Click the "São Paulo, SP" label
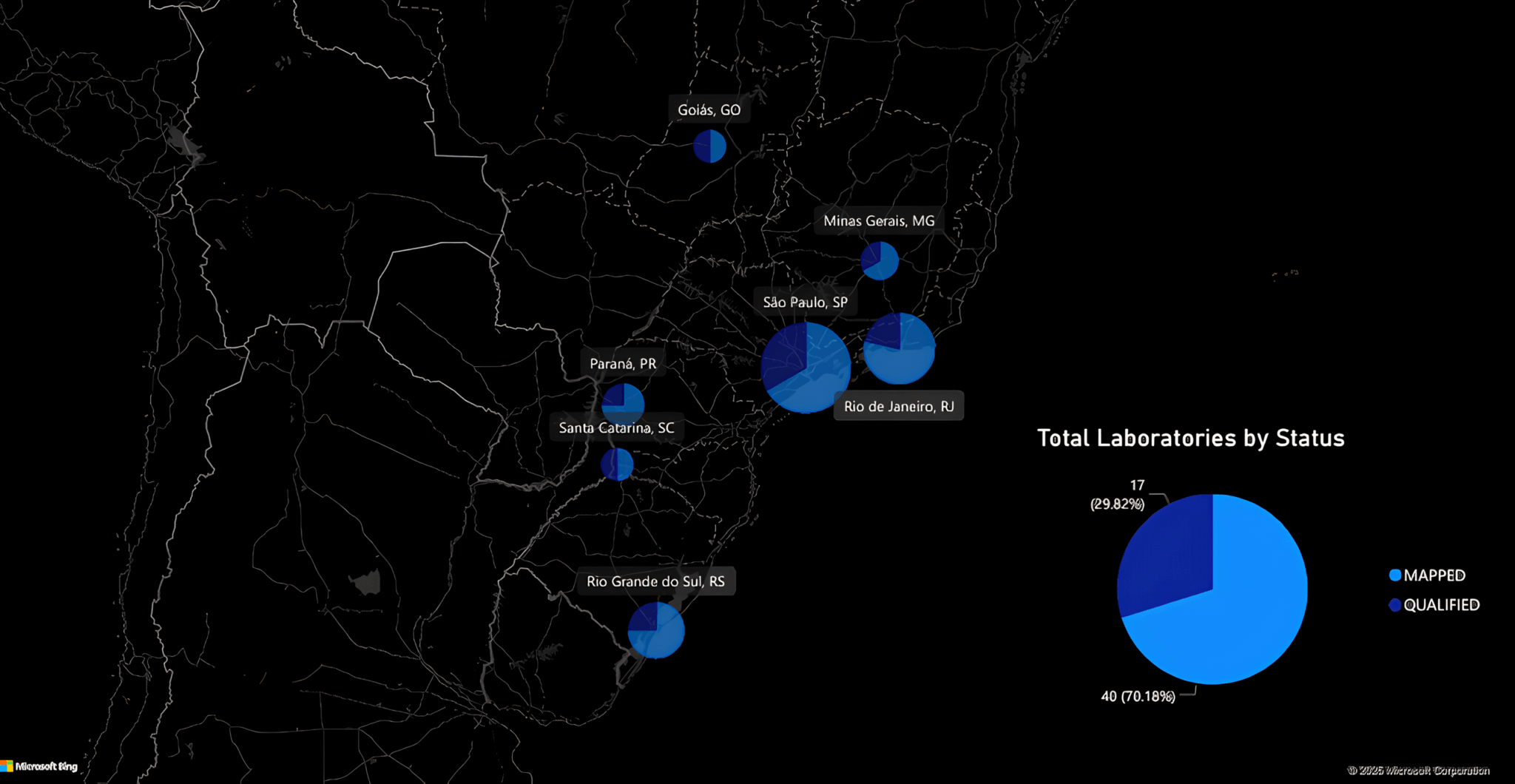Image resolution: width=1515 pixels, height=784 pixels. pos(805,303)
